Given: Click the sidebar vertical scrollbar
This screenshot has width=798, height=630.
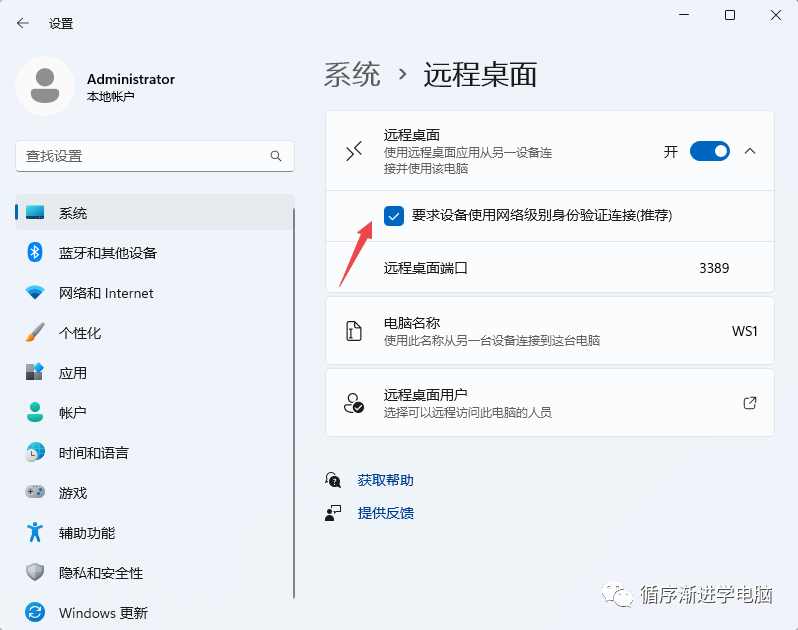Looking at the screenshot, I should [294, 403].
